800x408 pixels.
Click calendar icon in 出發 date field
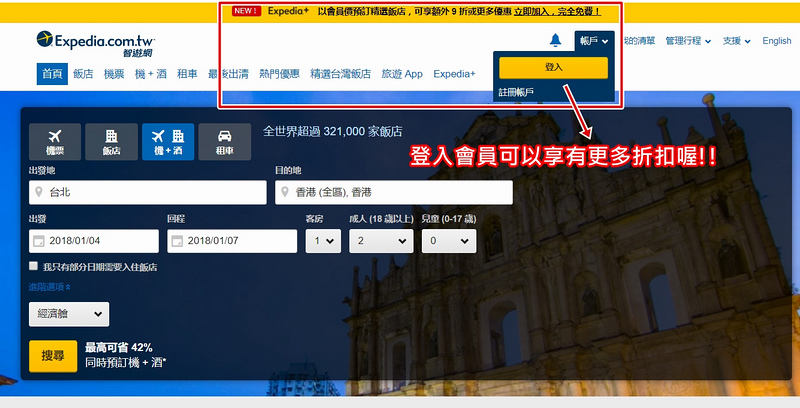[39, 241]
